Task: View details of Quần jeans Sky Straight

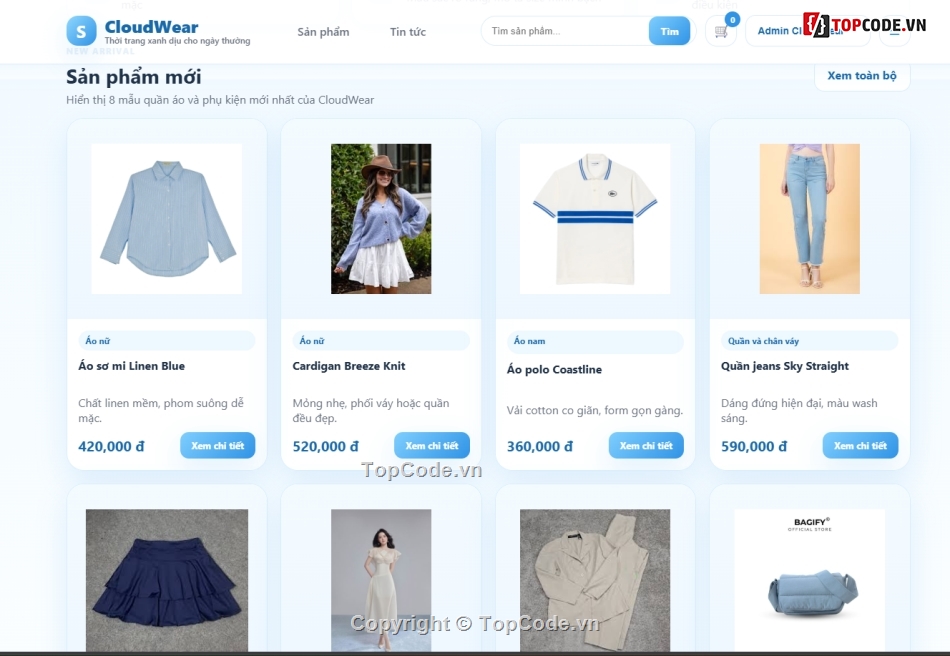Action: click(x=860, y=445)
